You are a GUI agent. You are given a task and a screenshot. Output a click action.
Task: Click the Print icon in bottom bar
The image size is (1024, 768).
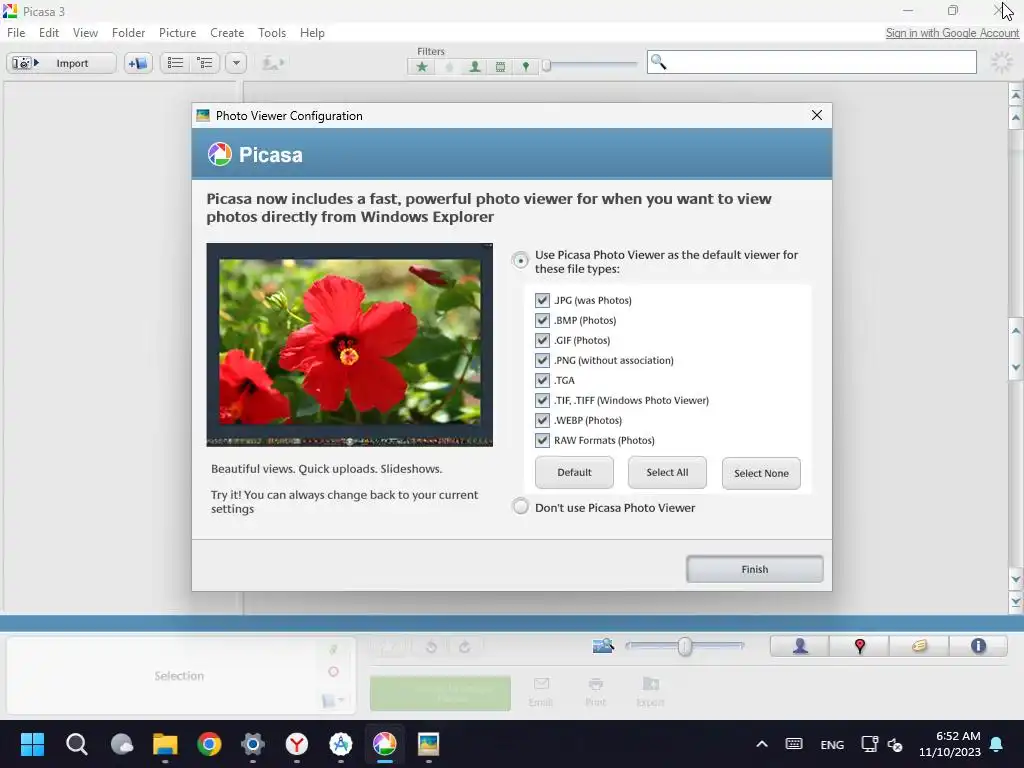tap(595, 692)
